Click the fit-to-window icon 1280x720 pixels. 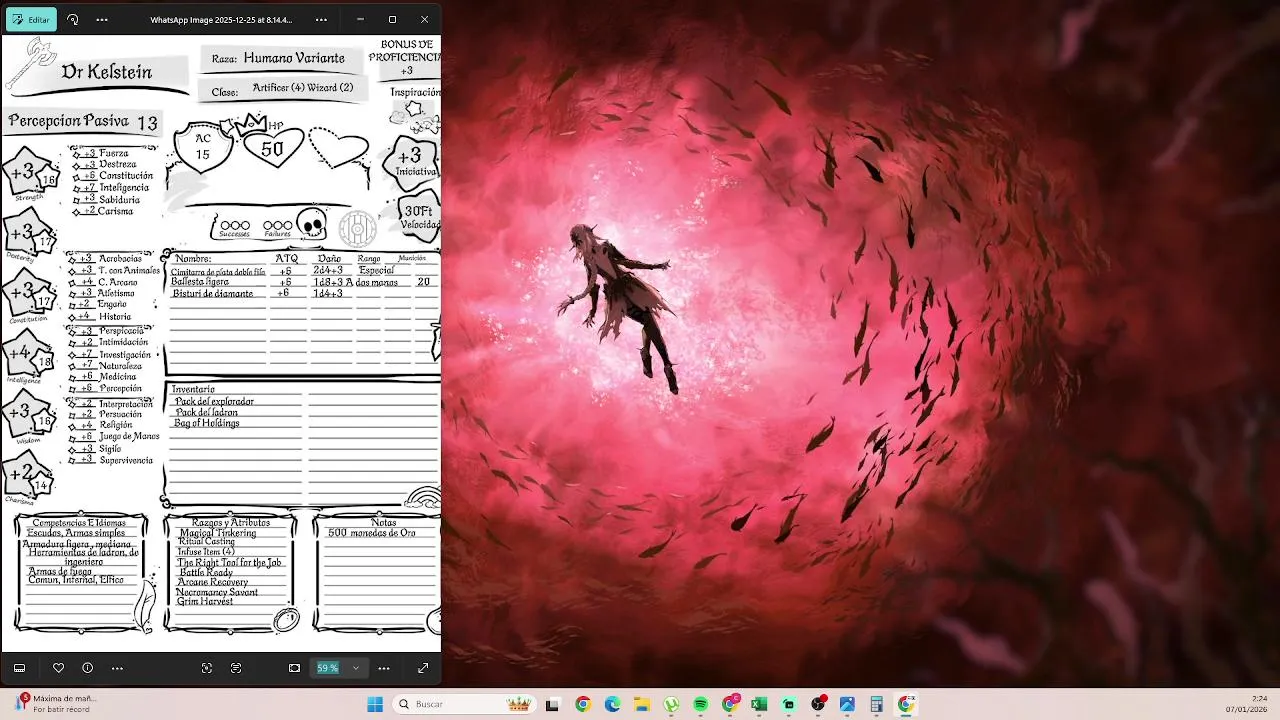coord(294,668)
